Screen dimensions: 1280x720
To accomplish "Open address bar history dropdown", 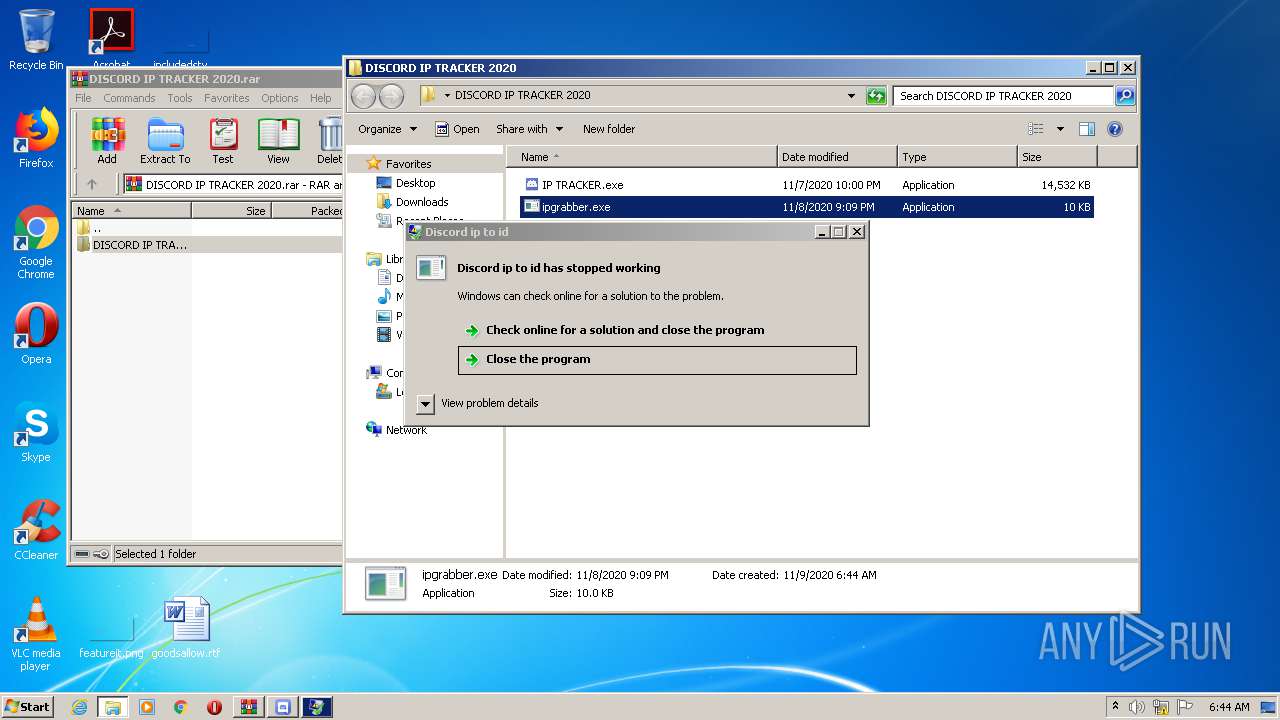I will click(851, 96).
